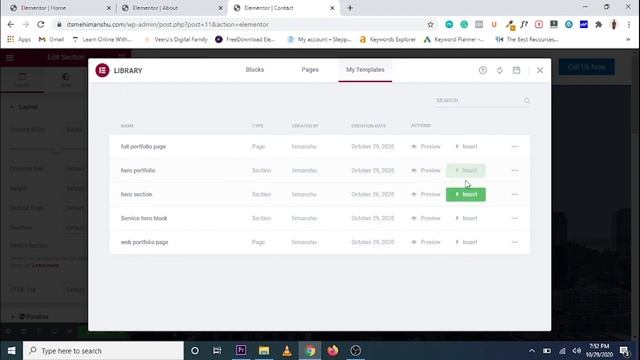Open the Chrome three-dot menu
The image size is (640, 360).
coord(629,24)
